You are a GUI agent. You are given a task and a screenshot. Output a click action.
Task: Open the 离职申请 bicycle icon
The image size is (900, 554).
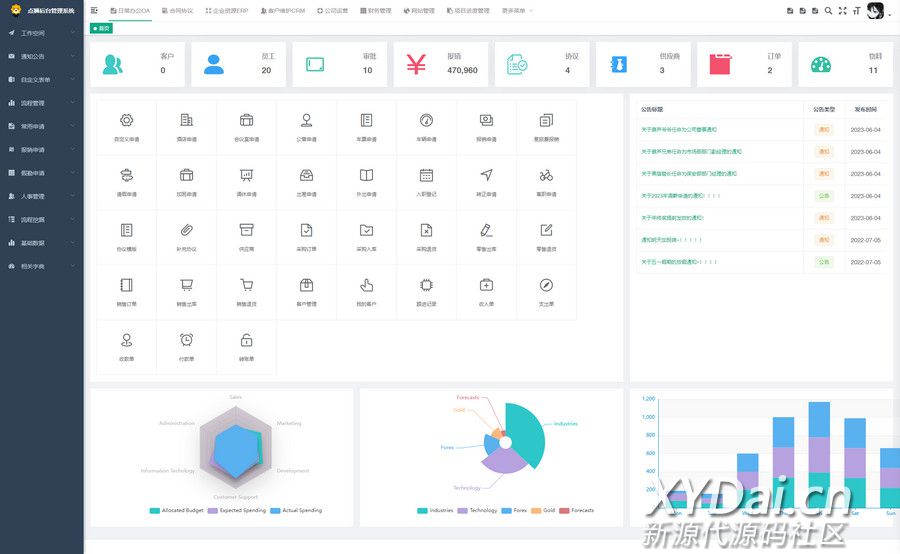click(546, 175)
